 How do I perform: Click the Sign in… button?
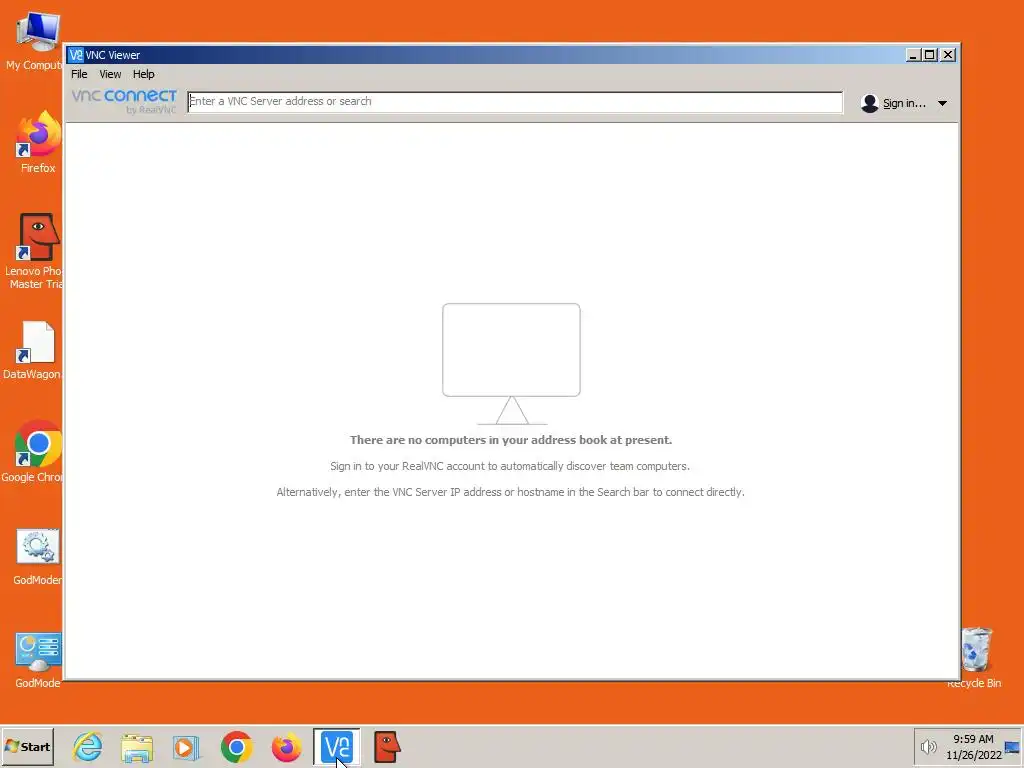(904, 103)
